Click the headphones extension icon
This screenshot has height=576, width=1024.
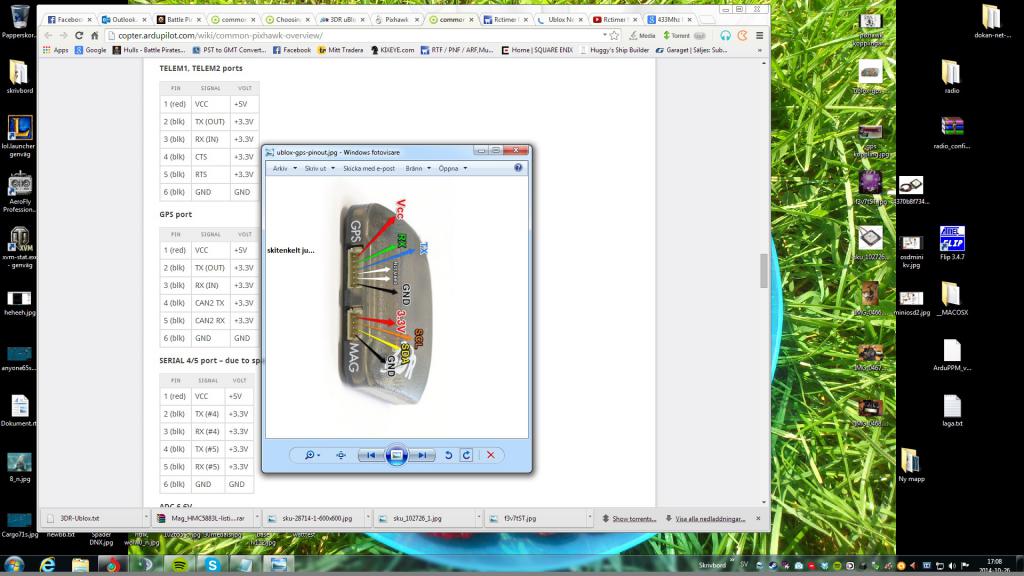click(726, 35)
